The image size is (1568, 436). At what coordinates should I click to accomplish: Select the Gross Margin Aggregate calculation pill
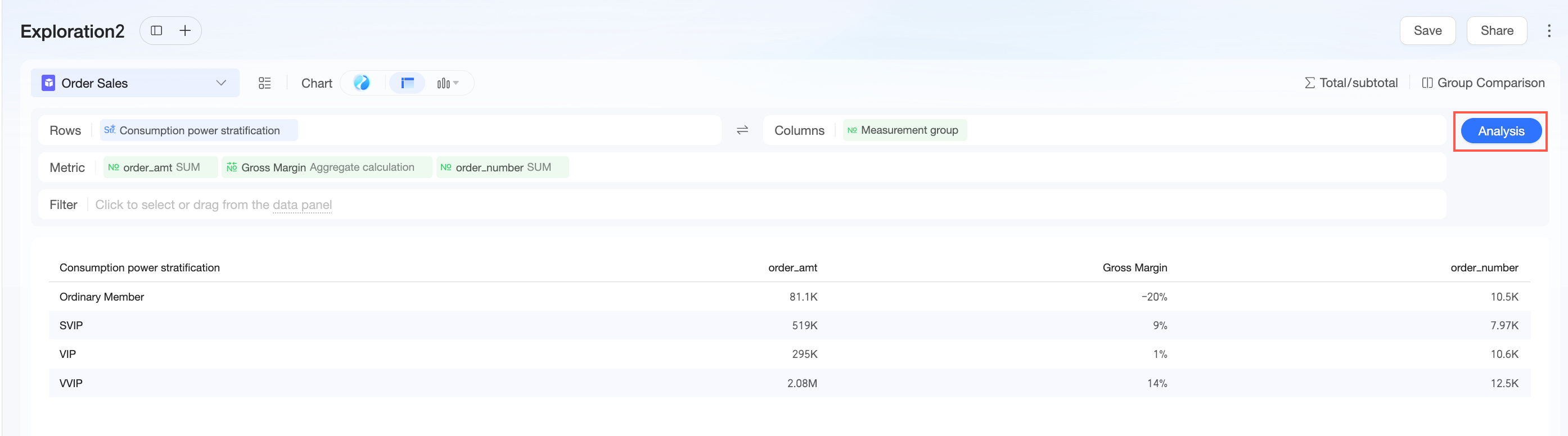327,167
